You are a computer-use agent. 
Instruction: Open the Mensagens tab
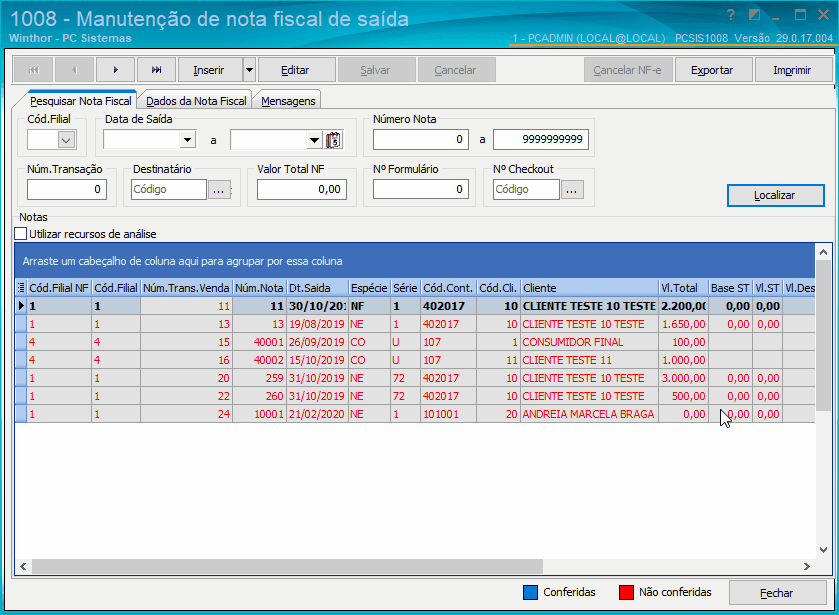pyautogui.click(x=288, y=101)
